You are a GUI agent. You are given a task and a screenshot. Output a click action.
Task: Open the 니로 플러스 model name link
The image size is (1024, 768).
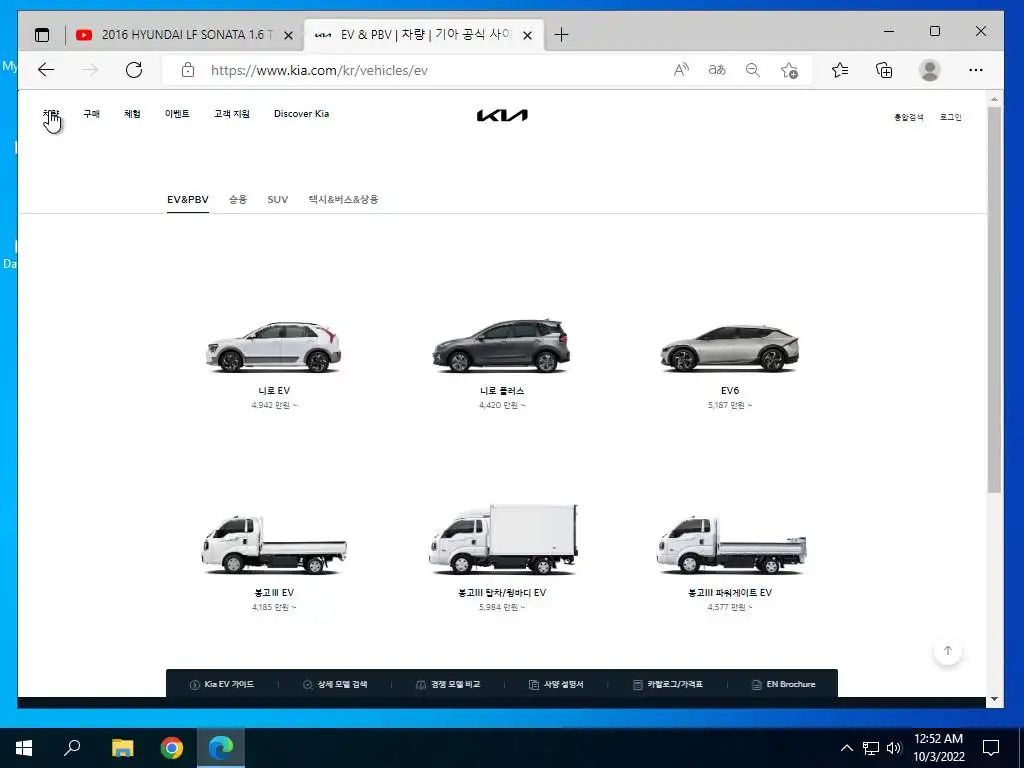[502, 391]
